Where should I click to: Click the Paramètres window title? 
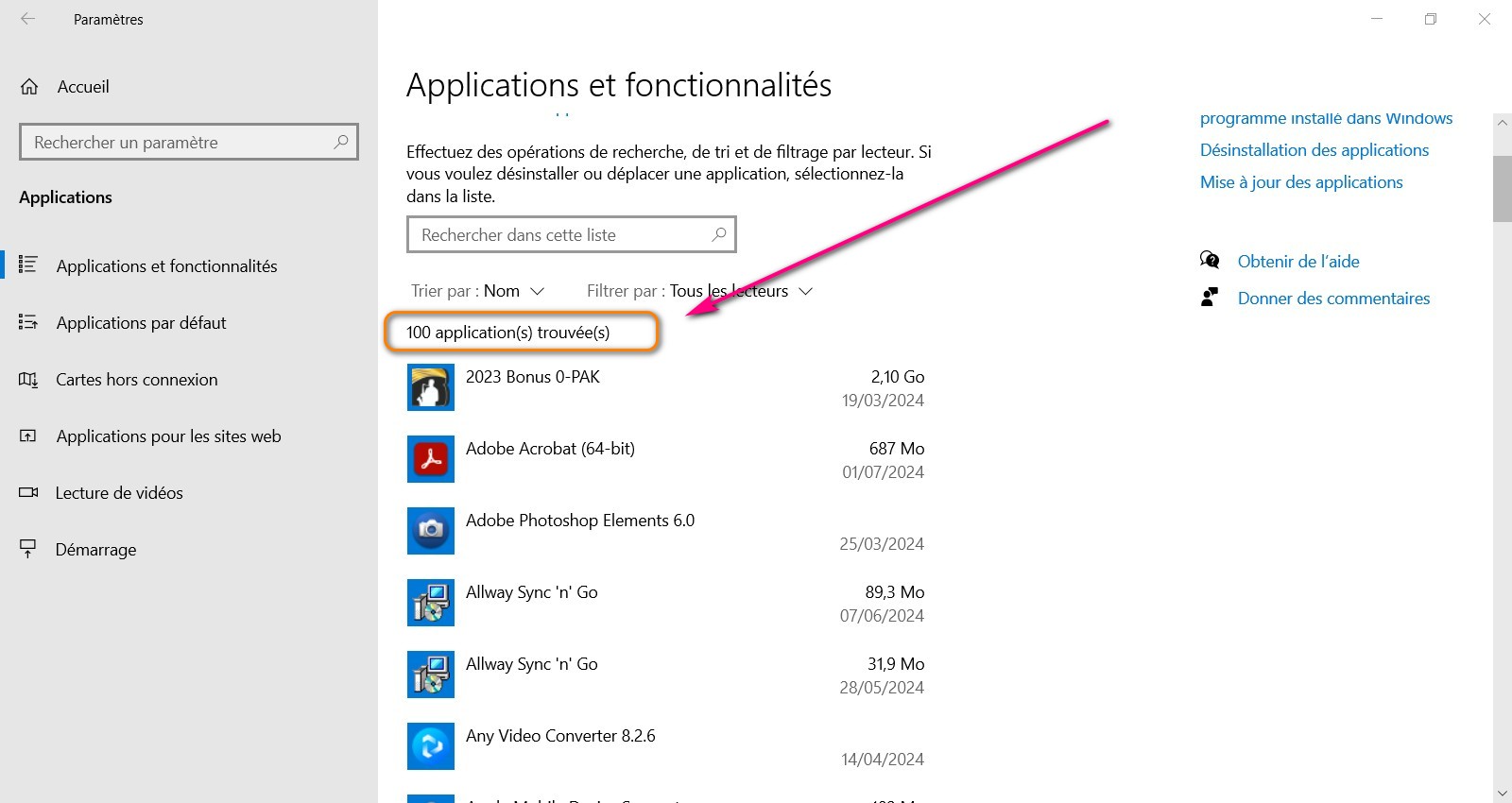click(x=109, y=20)
